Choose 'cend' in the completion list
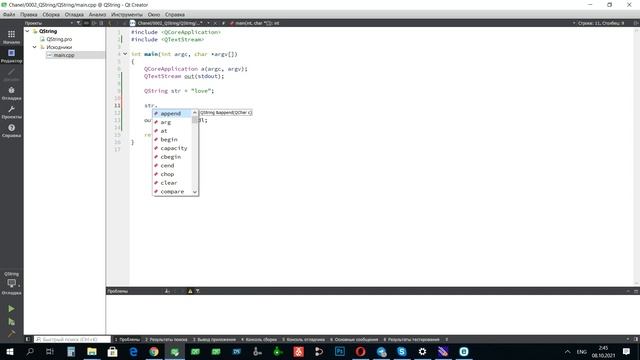Screen dimensions: 640x360 (172, 165)
